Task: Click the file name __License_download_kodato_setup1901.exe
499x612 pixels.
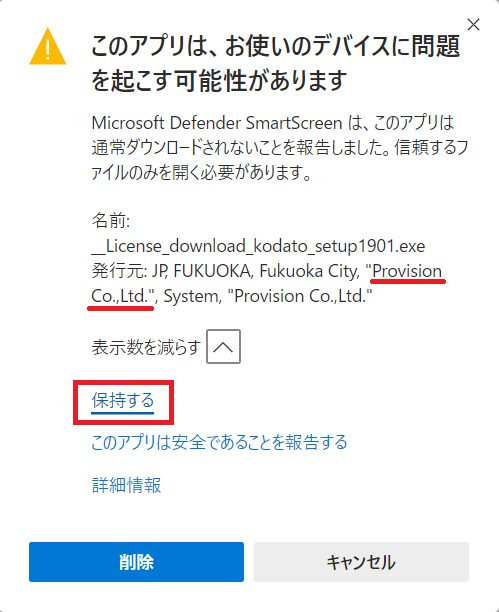Action: pos(258,246)
